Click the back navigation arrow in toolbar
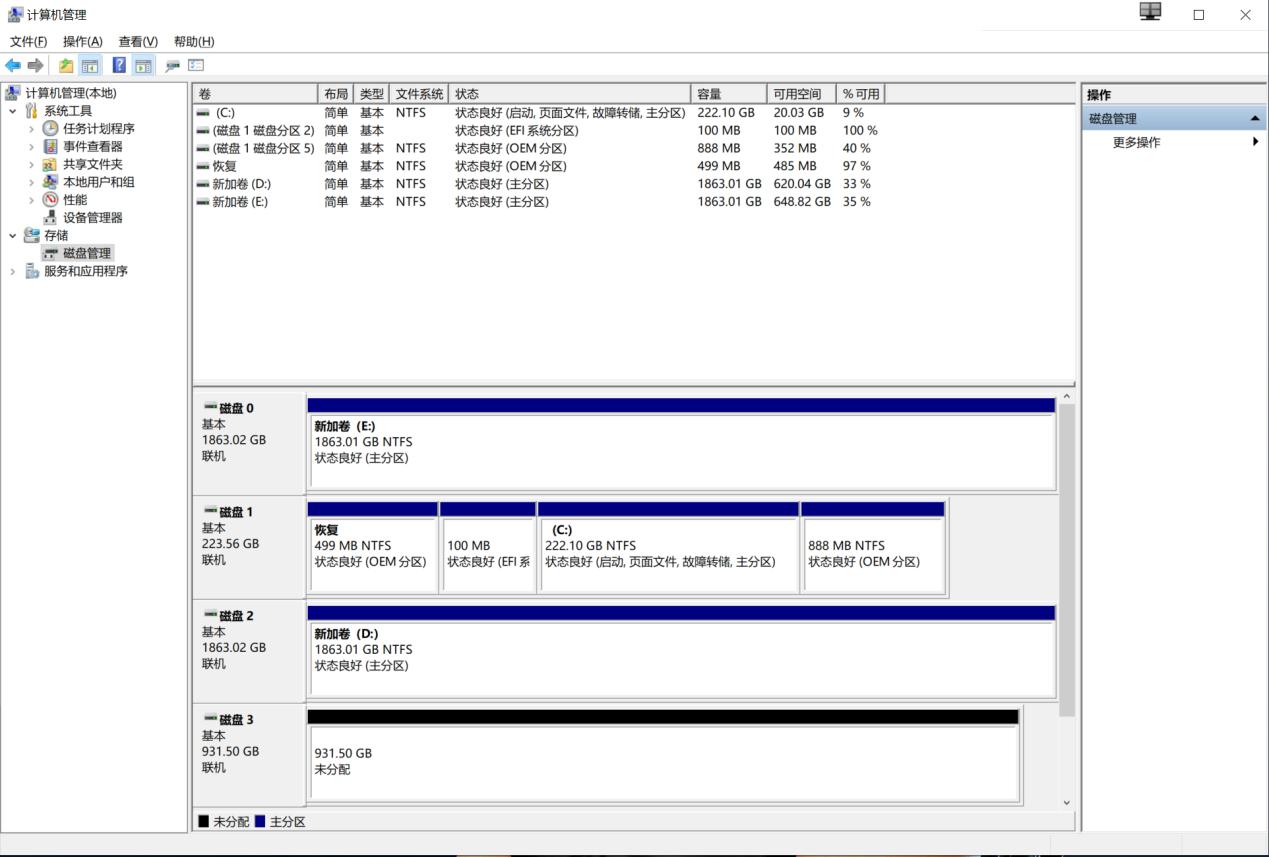The height and width of the screenshot is (857, 1269). coord(11,64)
